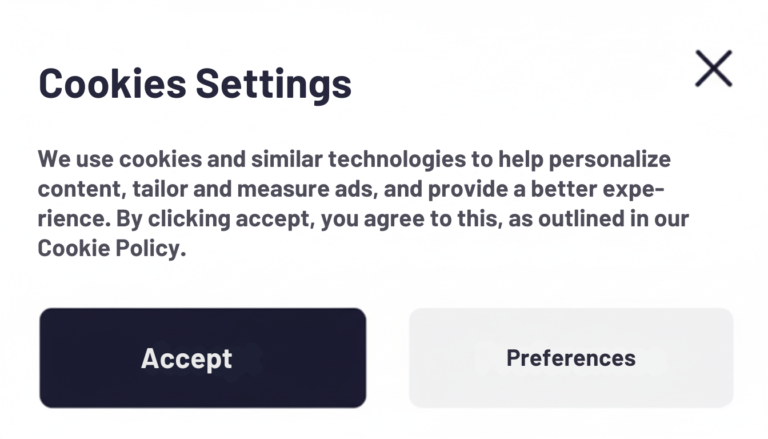Agree to cookies using Accept
Screen dimensions: 768x439
202,358
